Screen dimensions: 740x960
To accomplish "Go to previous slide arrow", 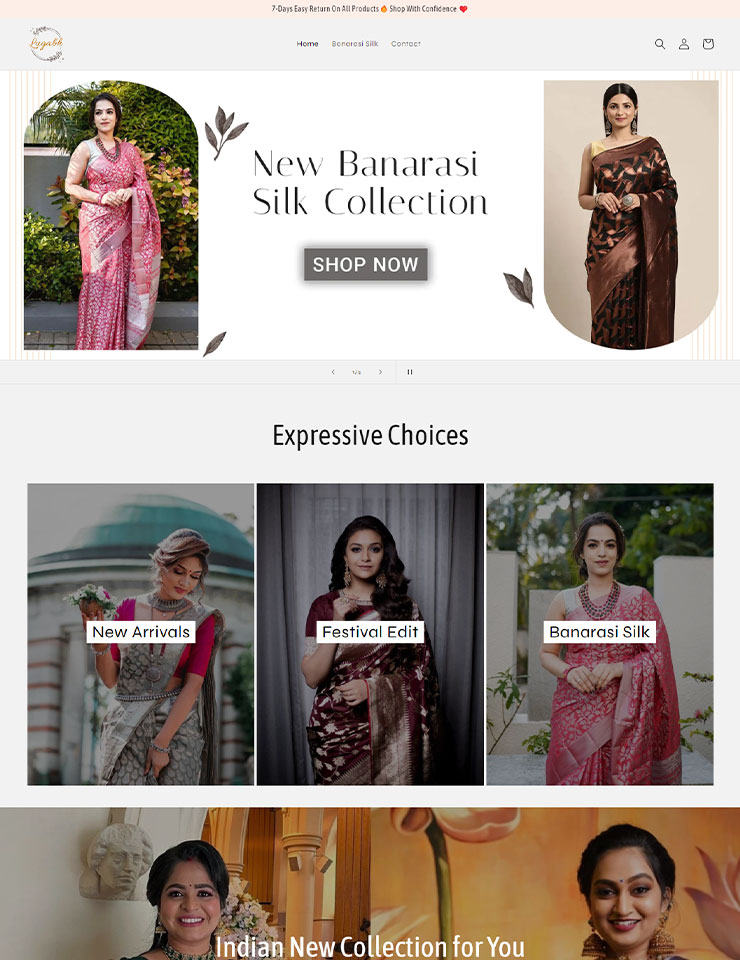I will tap(333, 372).
